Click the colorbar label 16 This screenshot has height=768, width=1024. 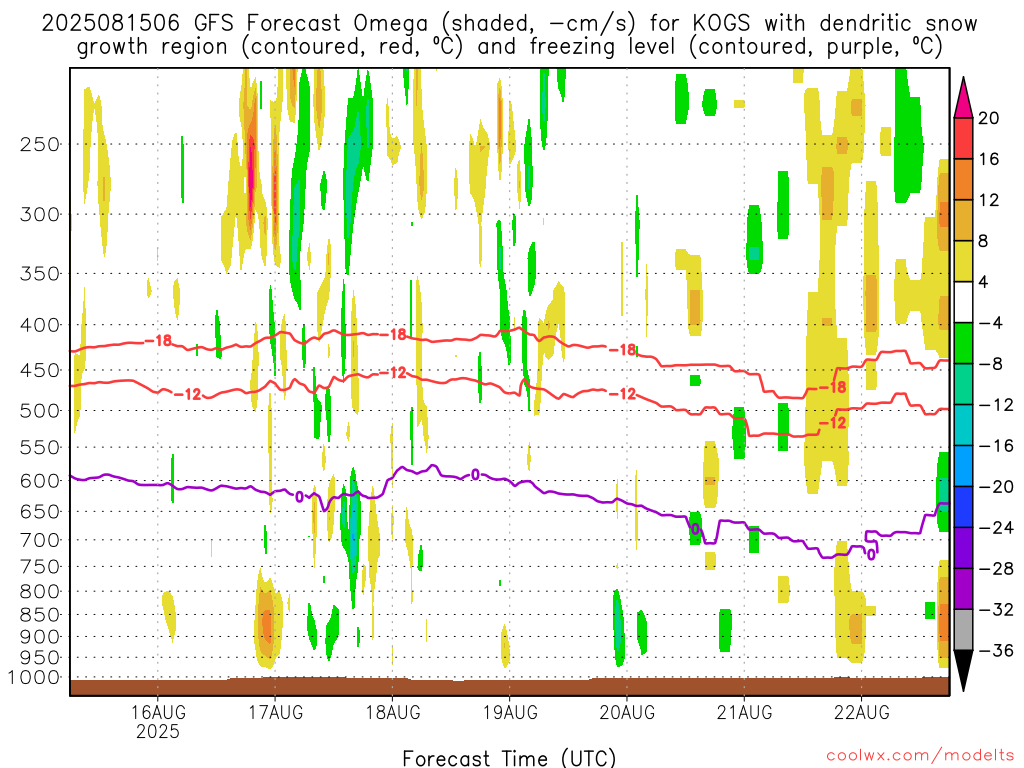989,159
